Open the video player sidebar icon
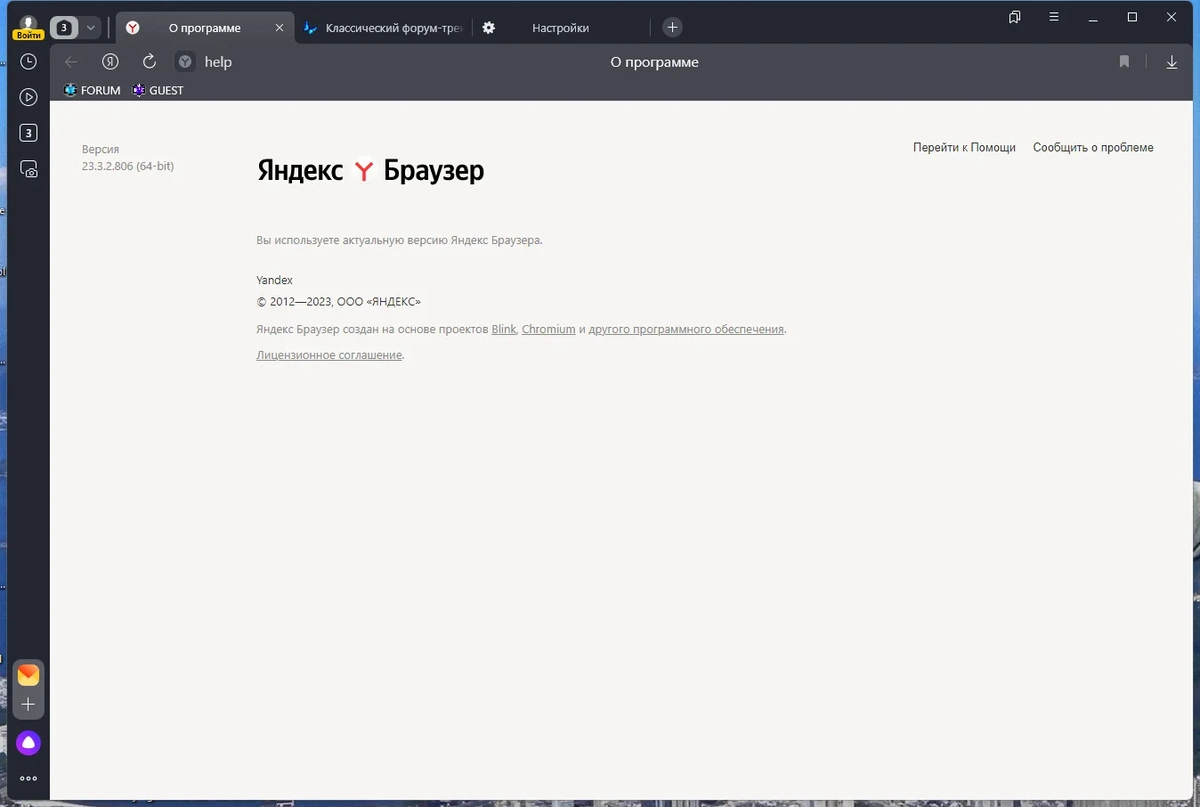Viewport: 1200px width, 807px height. coord(29,97)
